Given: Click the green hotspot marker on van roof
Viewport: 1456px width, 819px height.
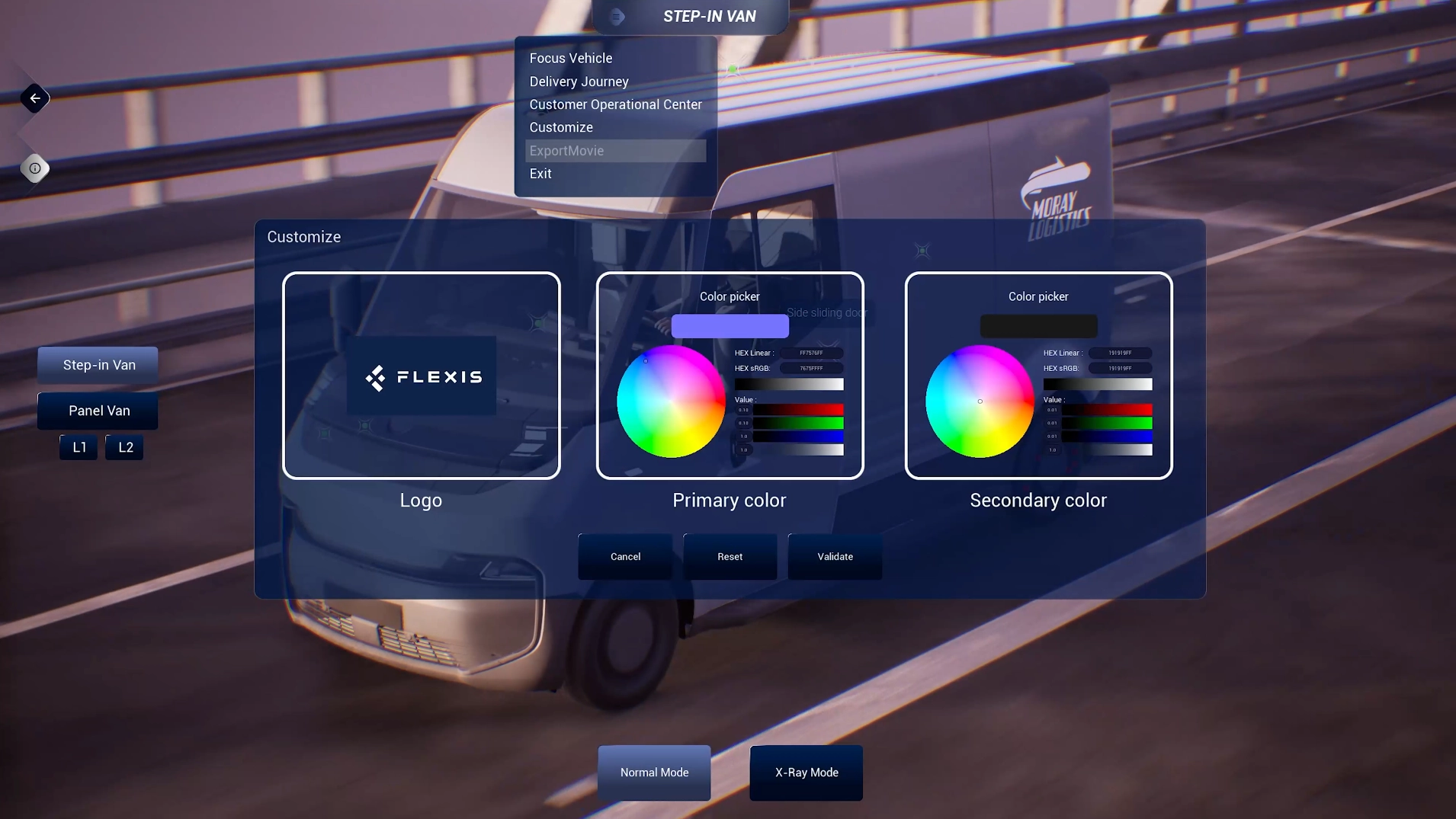Looking at the screenshot, I should [x=733, y=69].
